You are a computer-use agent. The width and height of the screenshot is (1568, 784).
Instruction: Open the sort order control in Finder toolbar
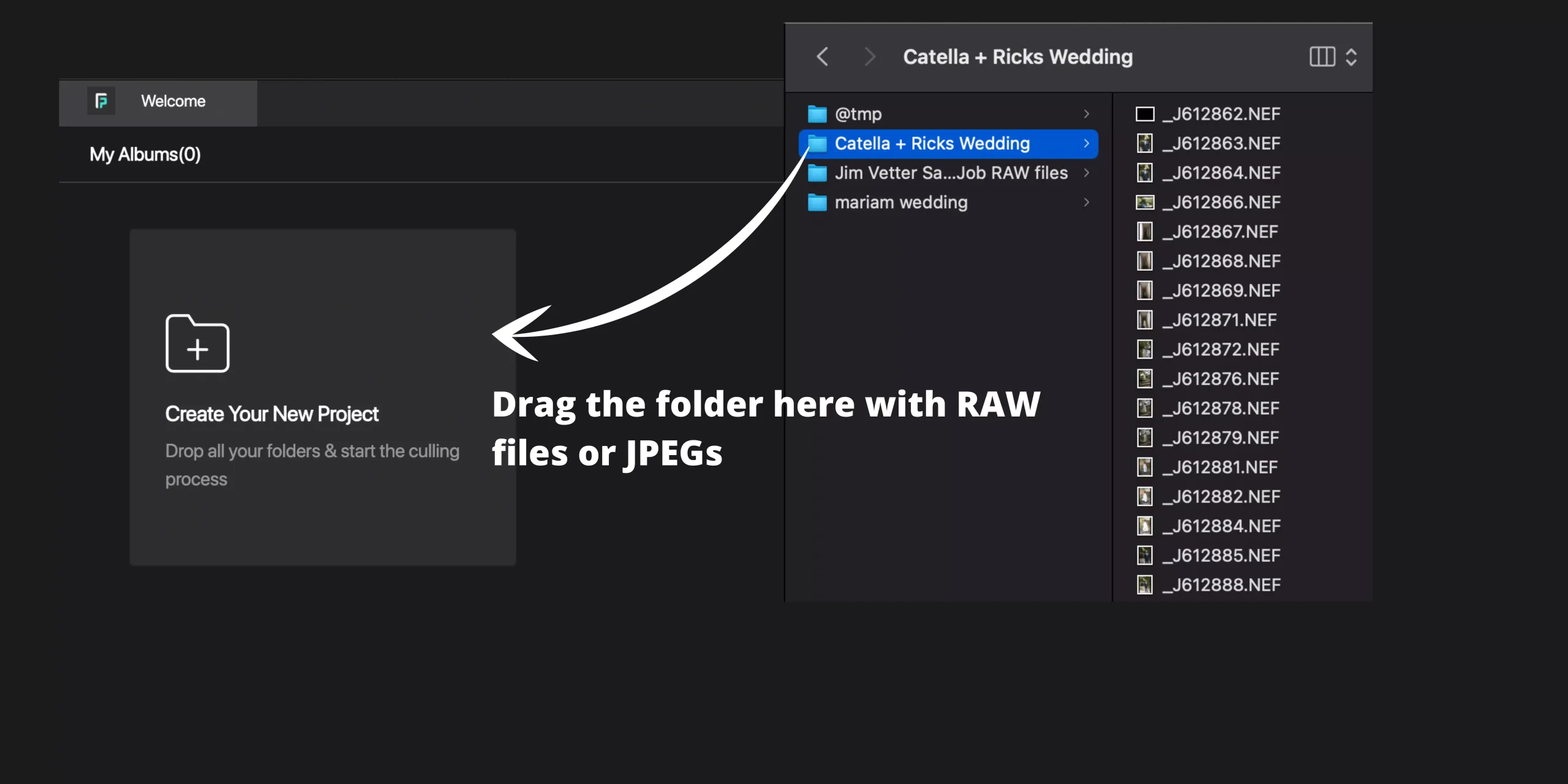(1352, 57)
